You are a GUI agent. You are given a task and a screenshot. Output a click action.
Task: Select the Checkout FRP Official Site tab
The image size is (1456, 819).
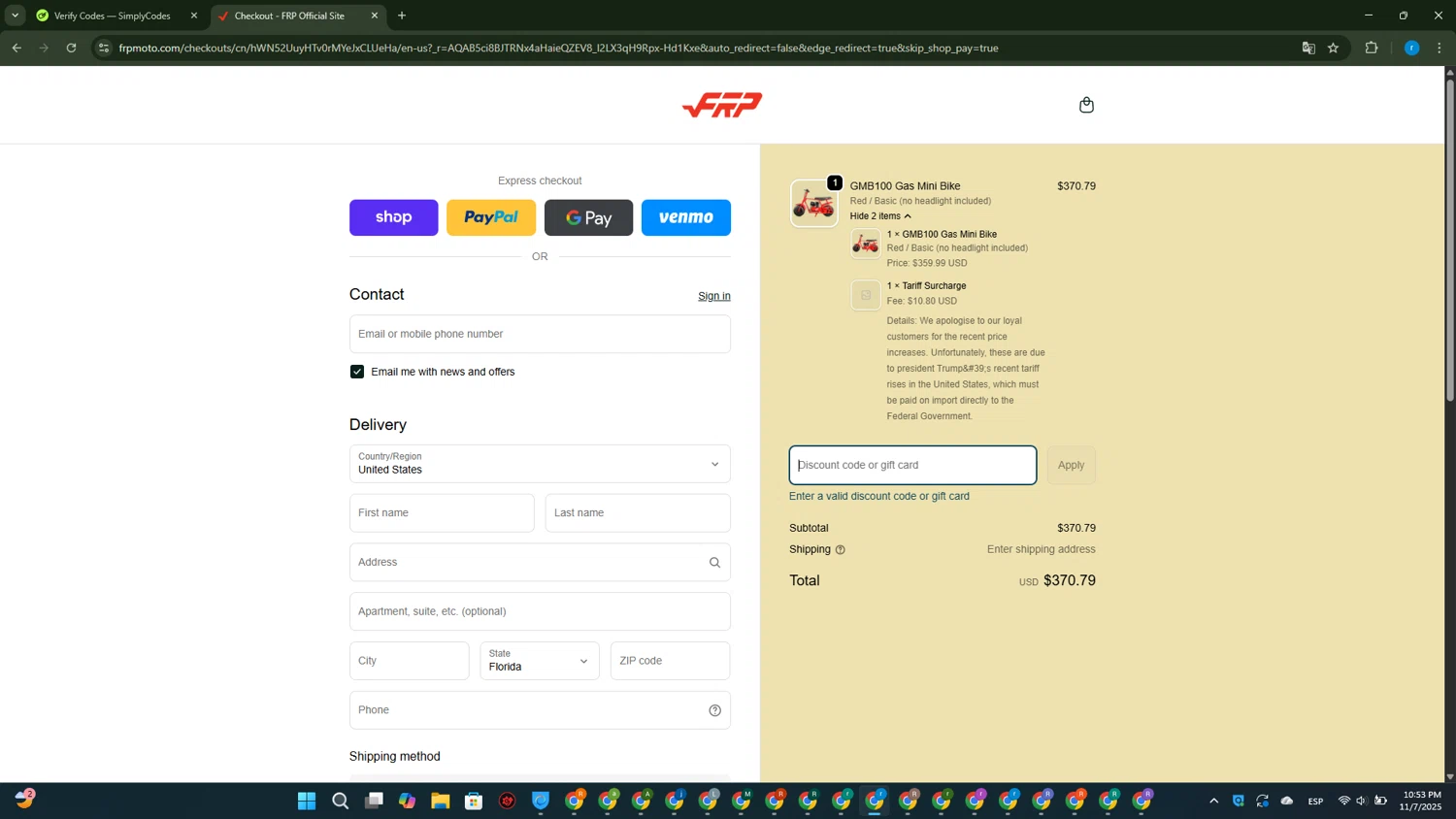pos(289,16)
